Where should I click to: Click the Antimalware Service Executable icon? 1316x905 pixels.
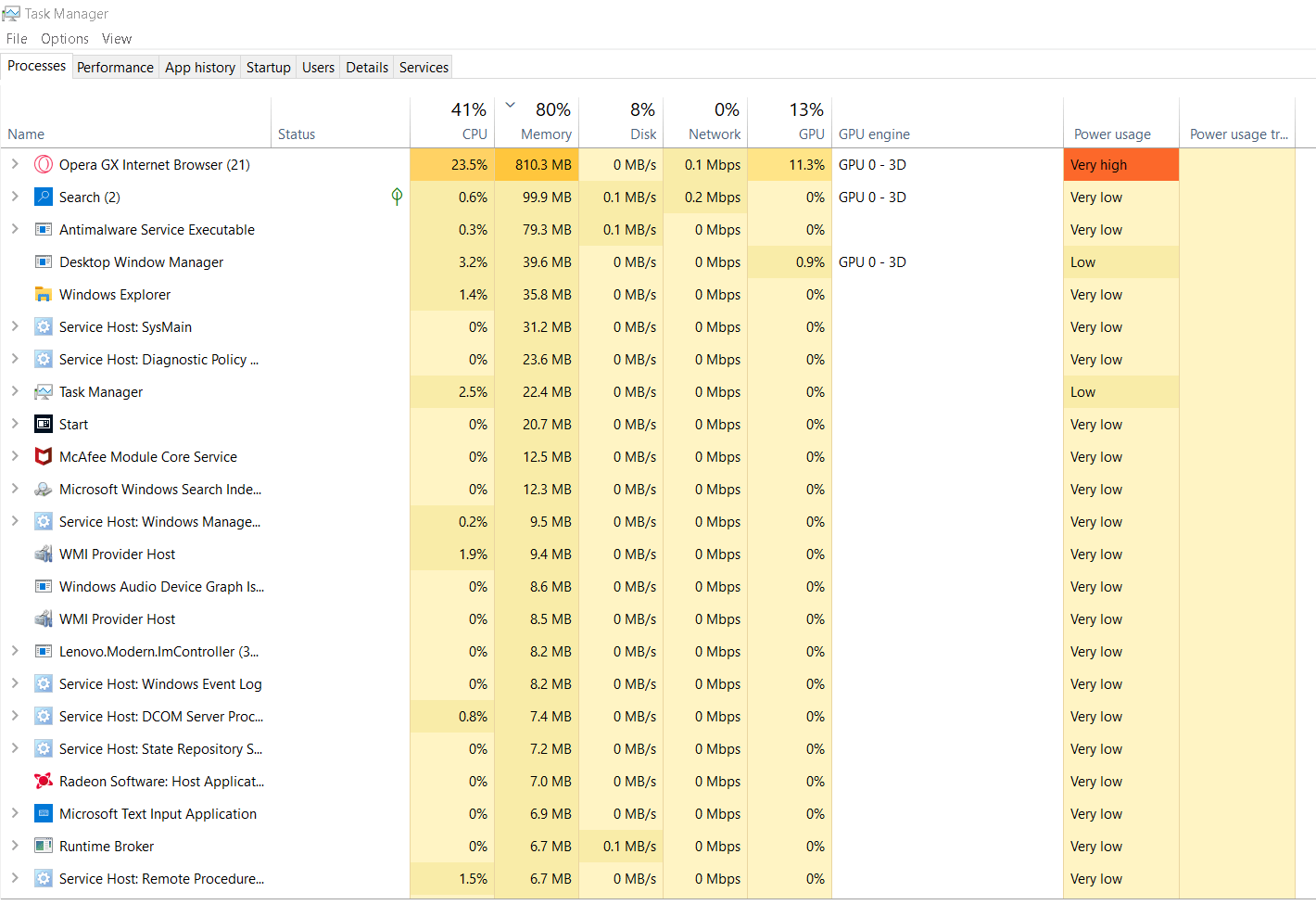pyautogui.click(x=44, y=230)
